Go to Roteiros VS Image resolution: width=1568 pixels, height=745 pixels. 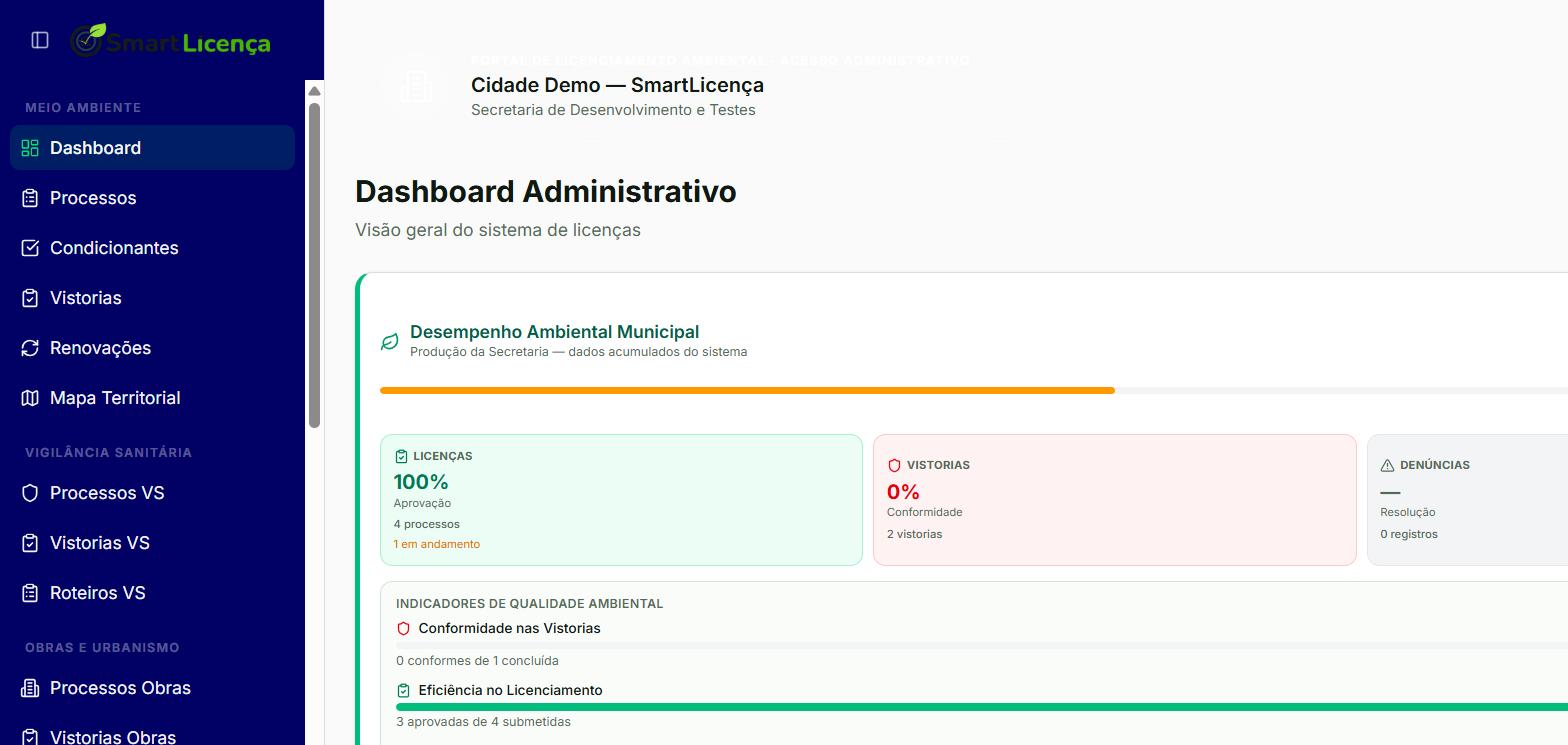tap(152, 593)
